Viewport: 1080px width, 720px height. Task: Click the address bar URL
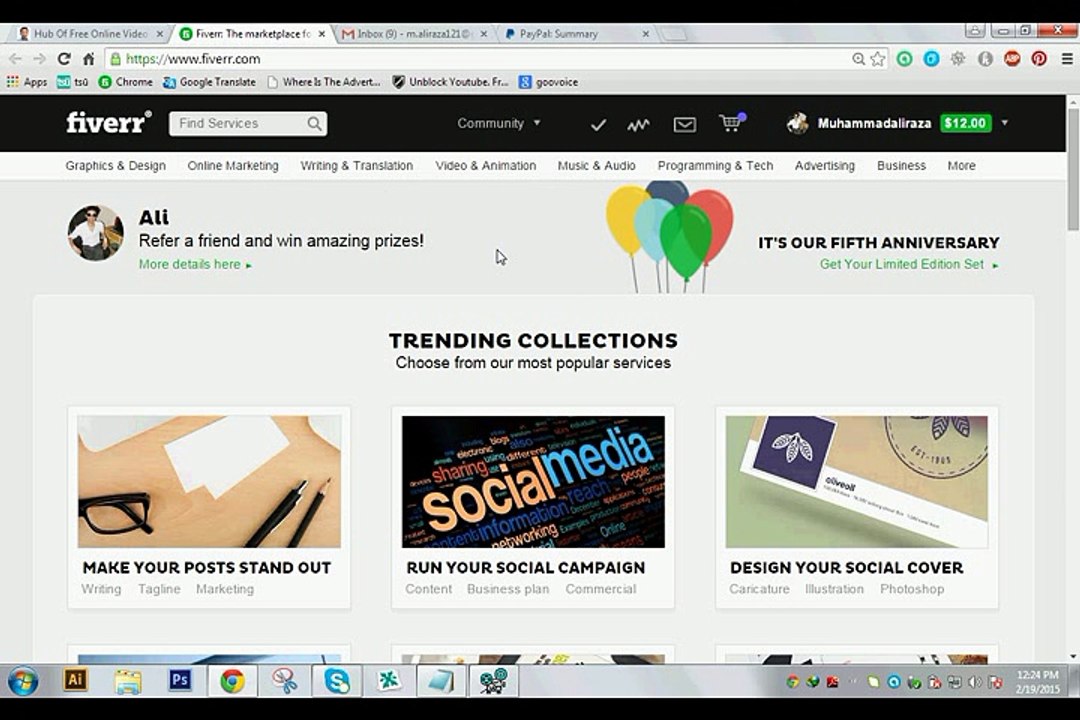193,59
